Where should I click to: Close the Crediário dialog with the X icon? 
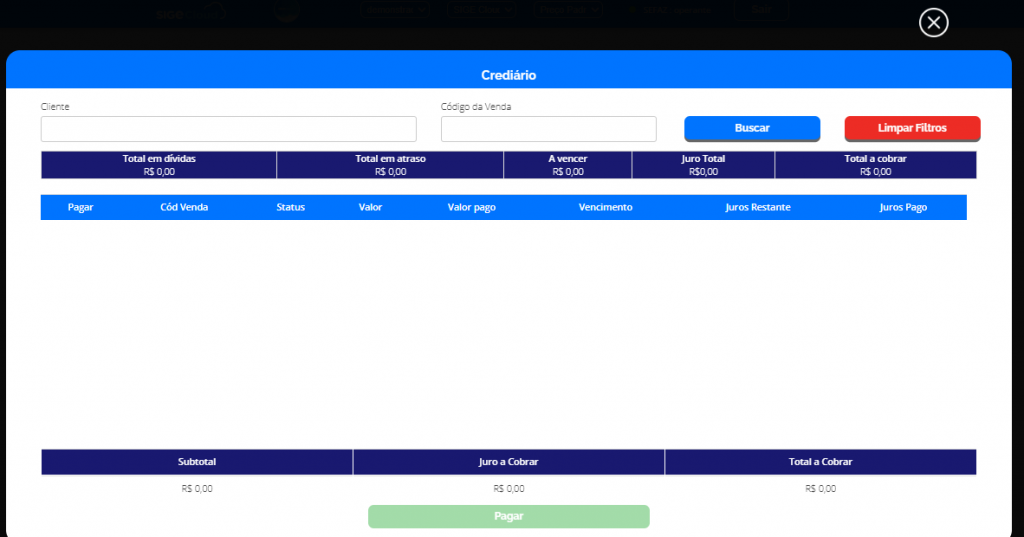[x=933, y=23]
